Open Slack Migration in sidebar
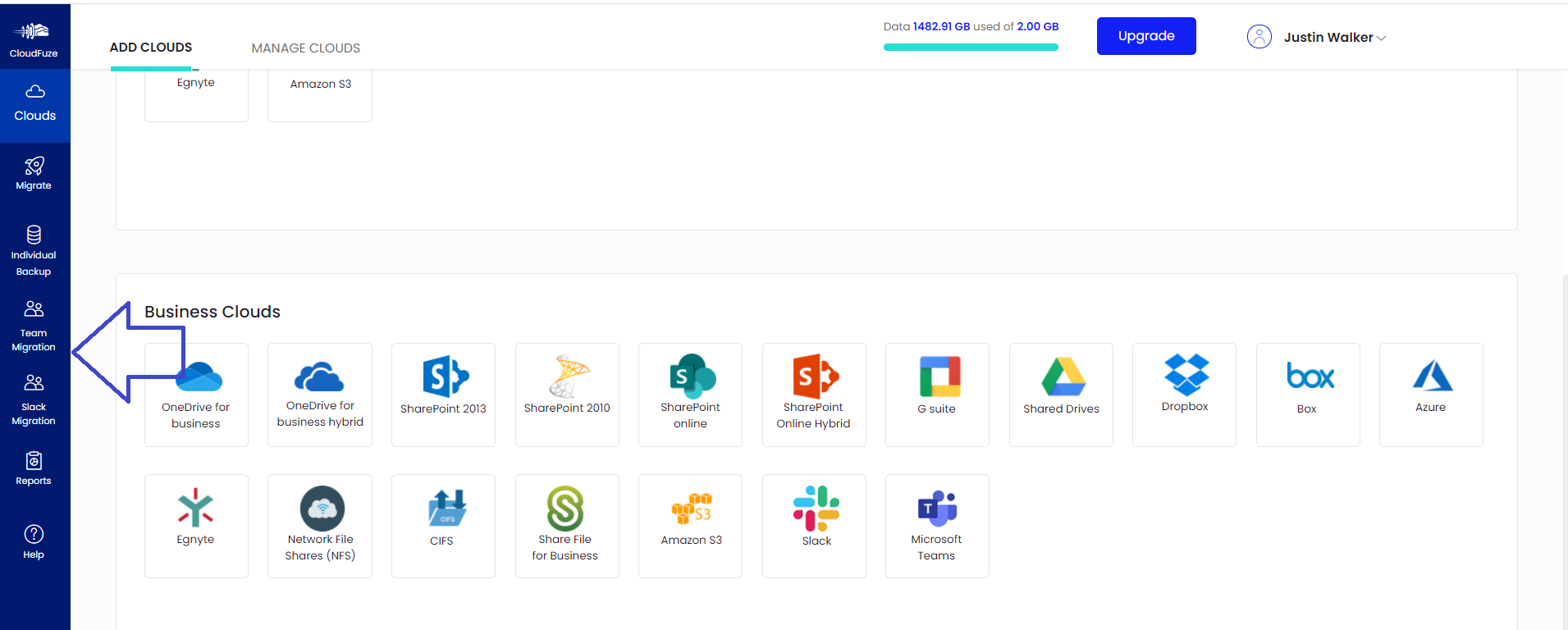This screenshot has height=630, width=1568. tap(34, 399)
